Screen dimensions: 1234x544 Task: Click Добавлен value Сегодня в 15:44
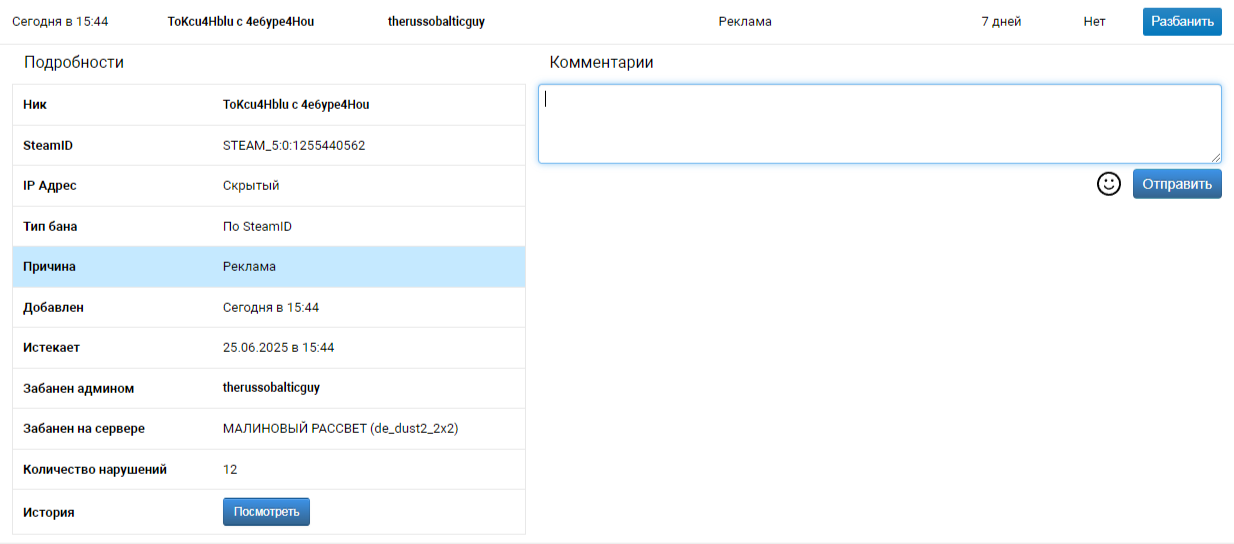point(271,307)
